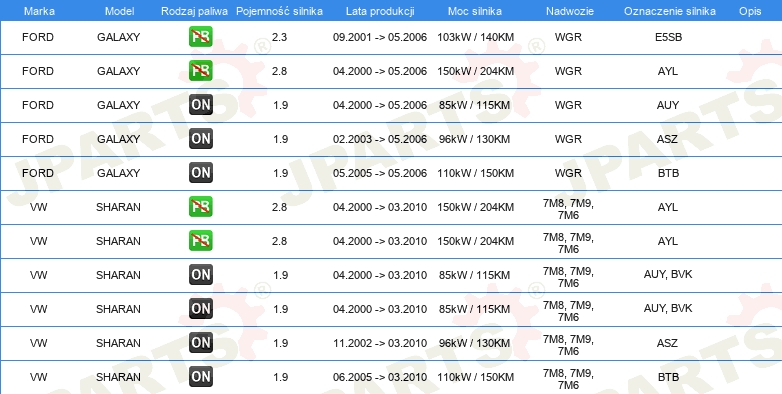The image size is (782, 394).
Task: Click the Opis column header
Action: 750,11
